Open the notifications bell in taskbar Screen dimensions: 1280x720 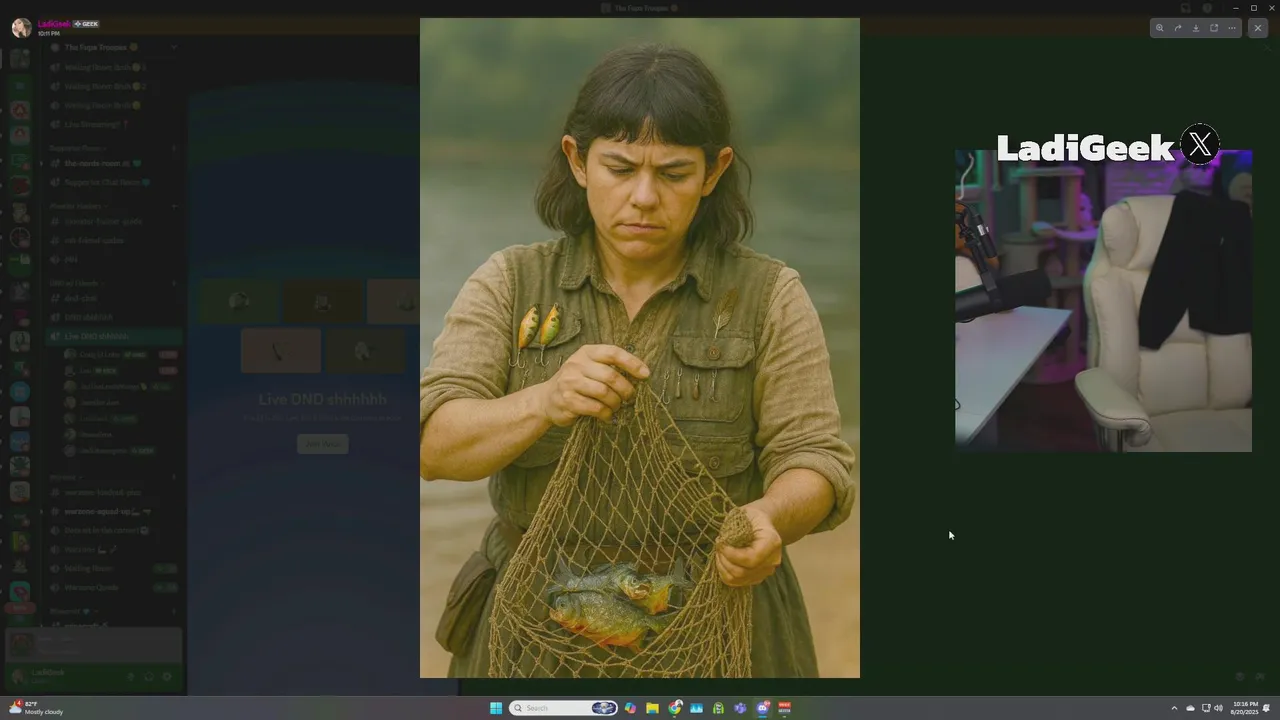(1267, 708)
